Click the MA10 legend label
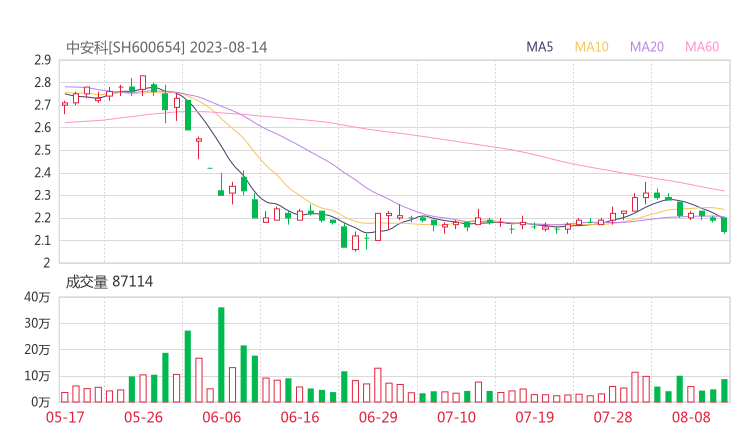 591,47
